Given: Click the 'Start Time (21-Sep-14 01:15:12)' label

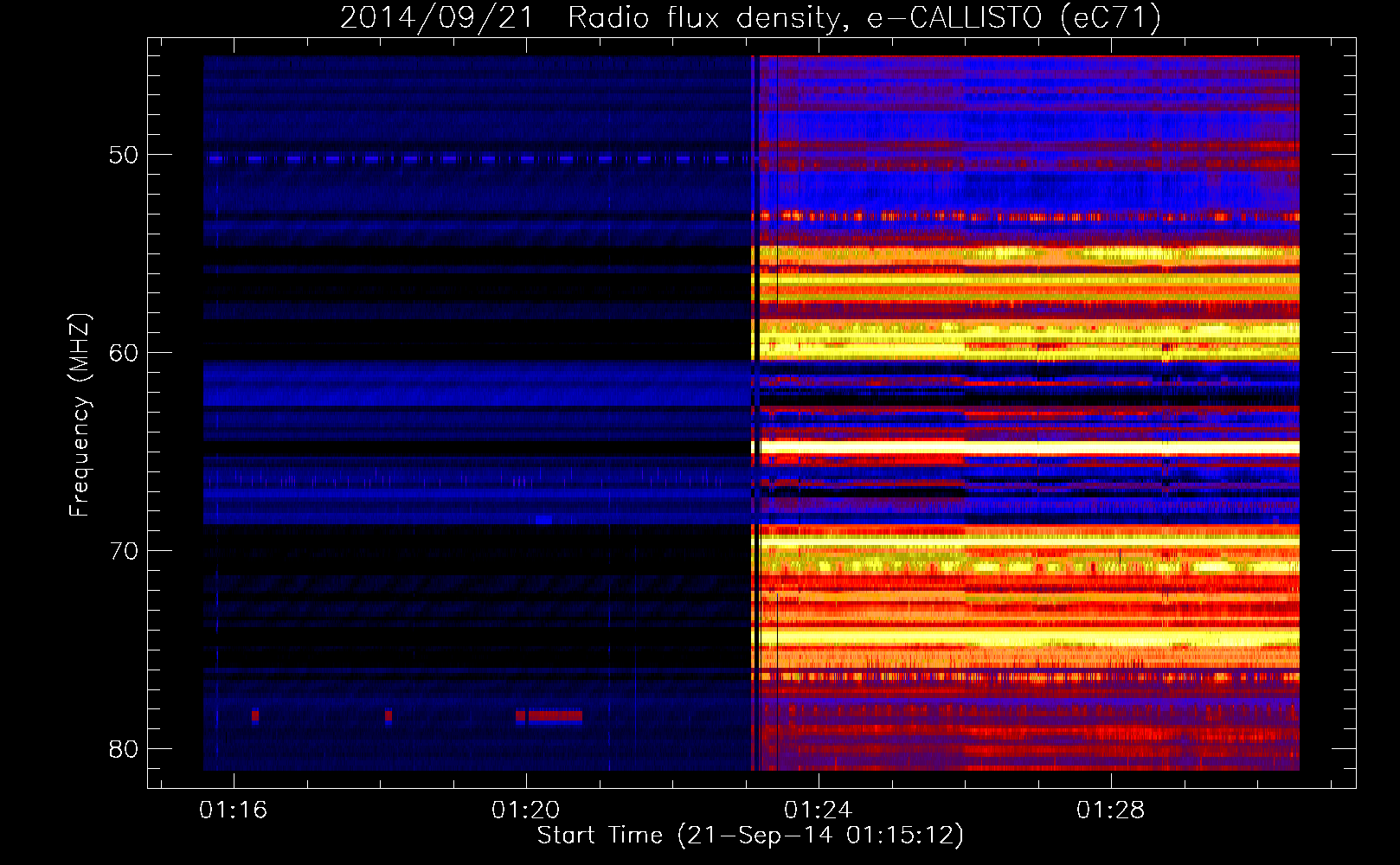Looking at the screenshot, I should click(750, 836).
